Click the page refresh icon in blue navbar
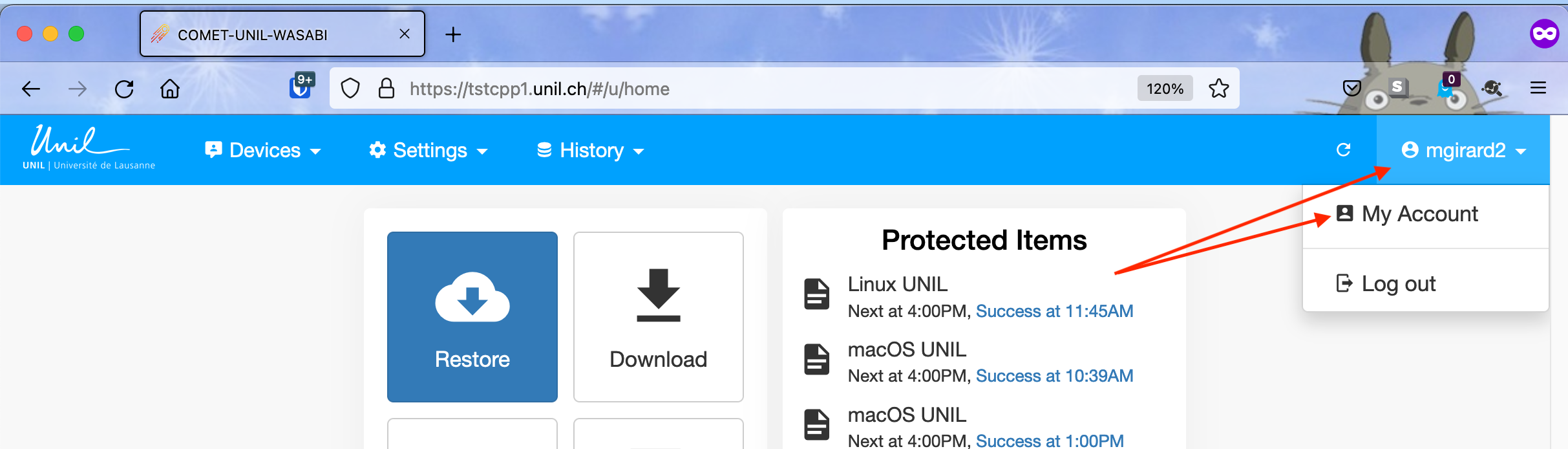Image resolution: width=1568 pixels, height=449 pixels. pyautogui.click(x=1343, y=150)
